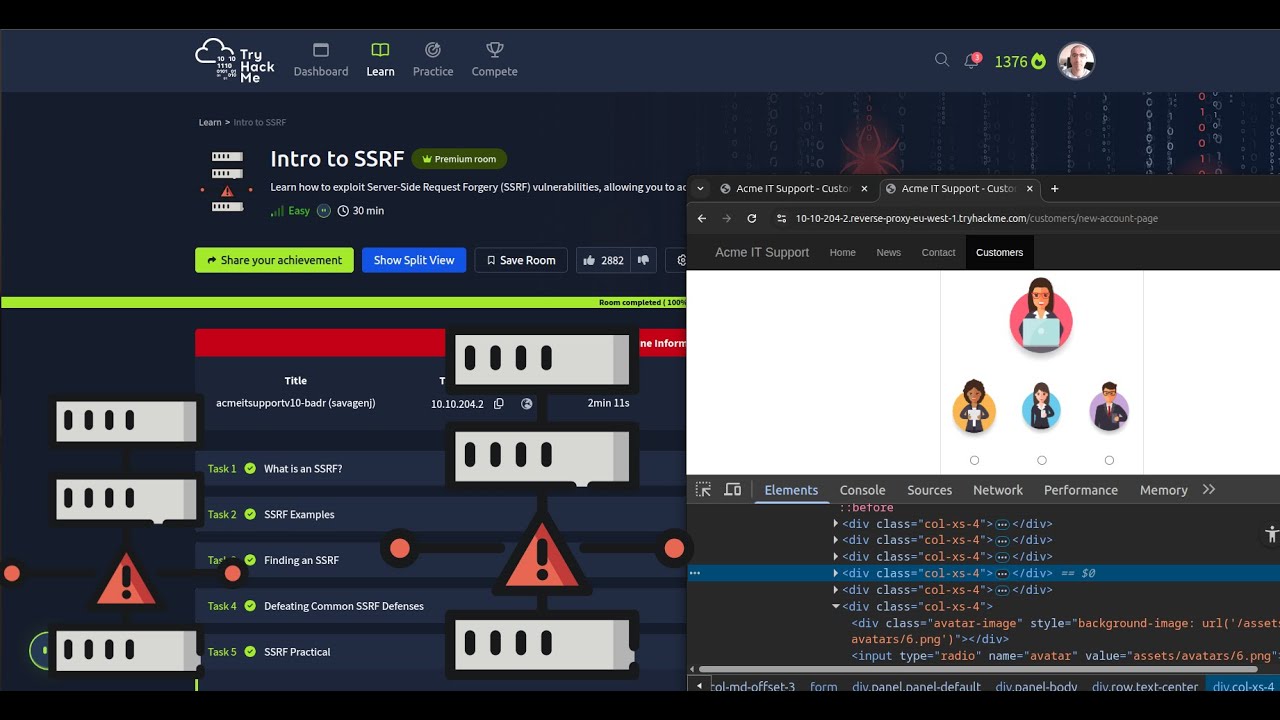The height and width of the screenshot is (720, 1280).
Task: Open the News link in the Acme navbar
Action: [x=888, y=252]
